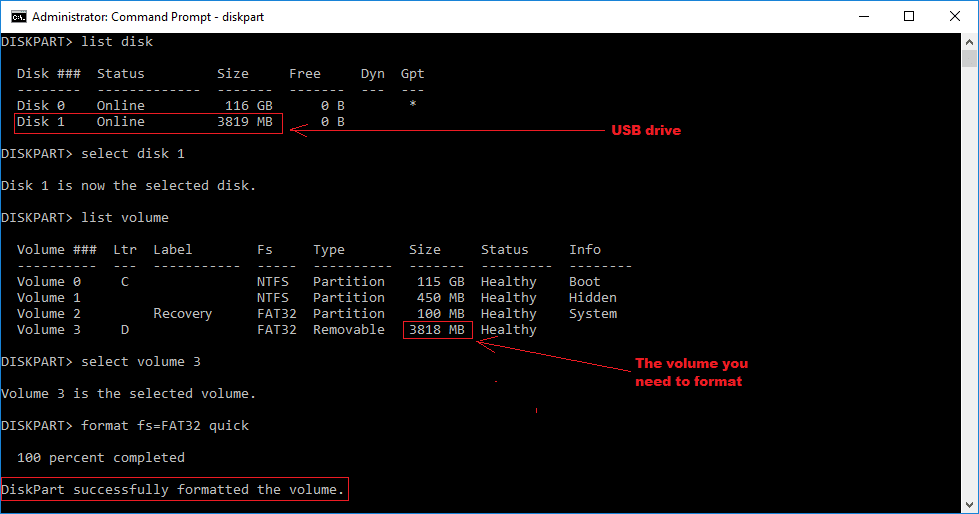Maximize the Command Prompt window
This screenshot has height=514, width=979.
(x=909, y=16)
